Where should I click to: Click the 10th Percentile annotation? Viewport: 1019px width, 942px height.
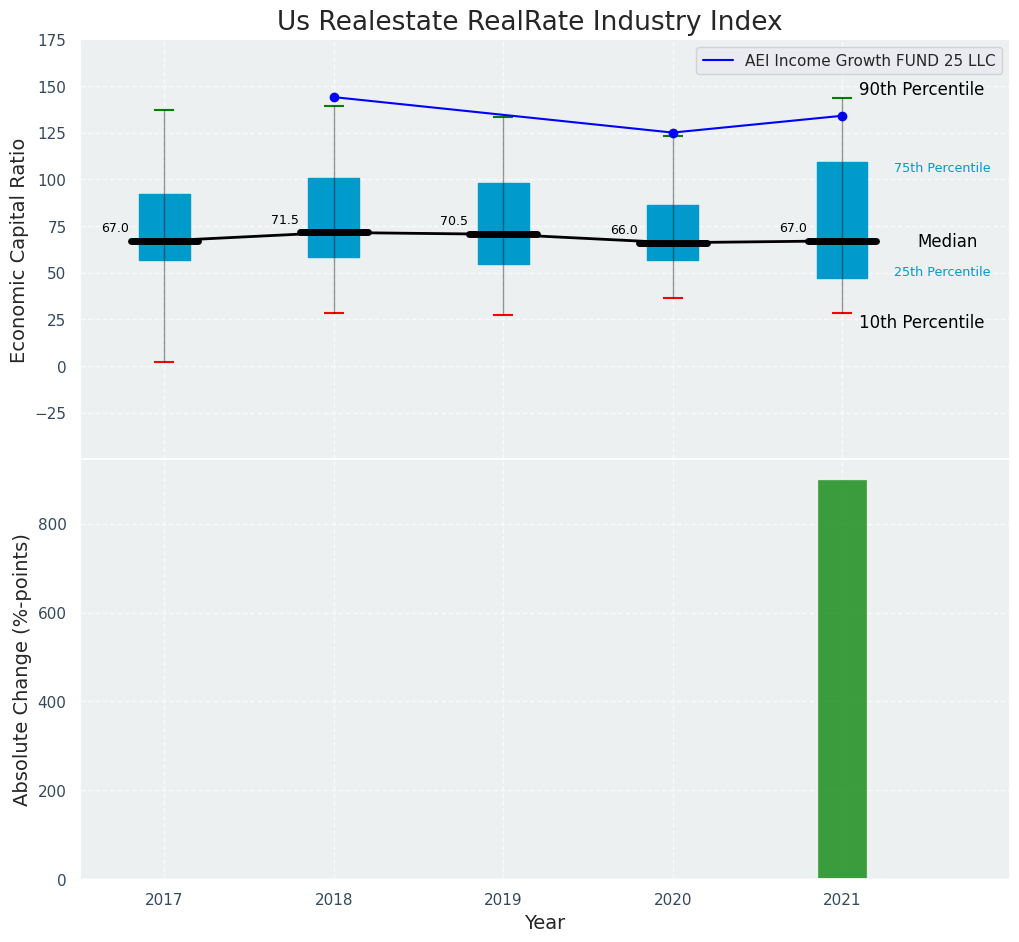(921, 322)
